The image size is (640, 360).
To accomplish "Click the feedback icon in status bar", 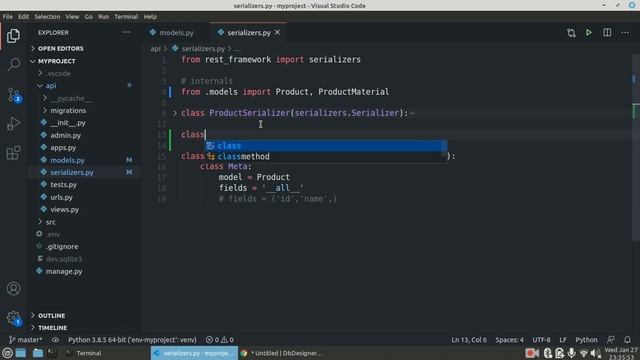I will [611, 340].
